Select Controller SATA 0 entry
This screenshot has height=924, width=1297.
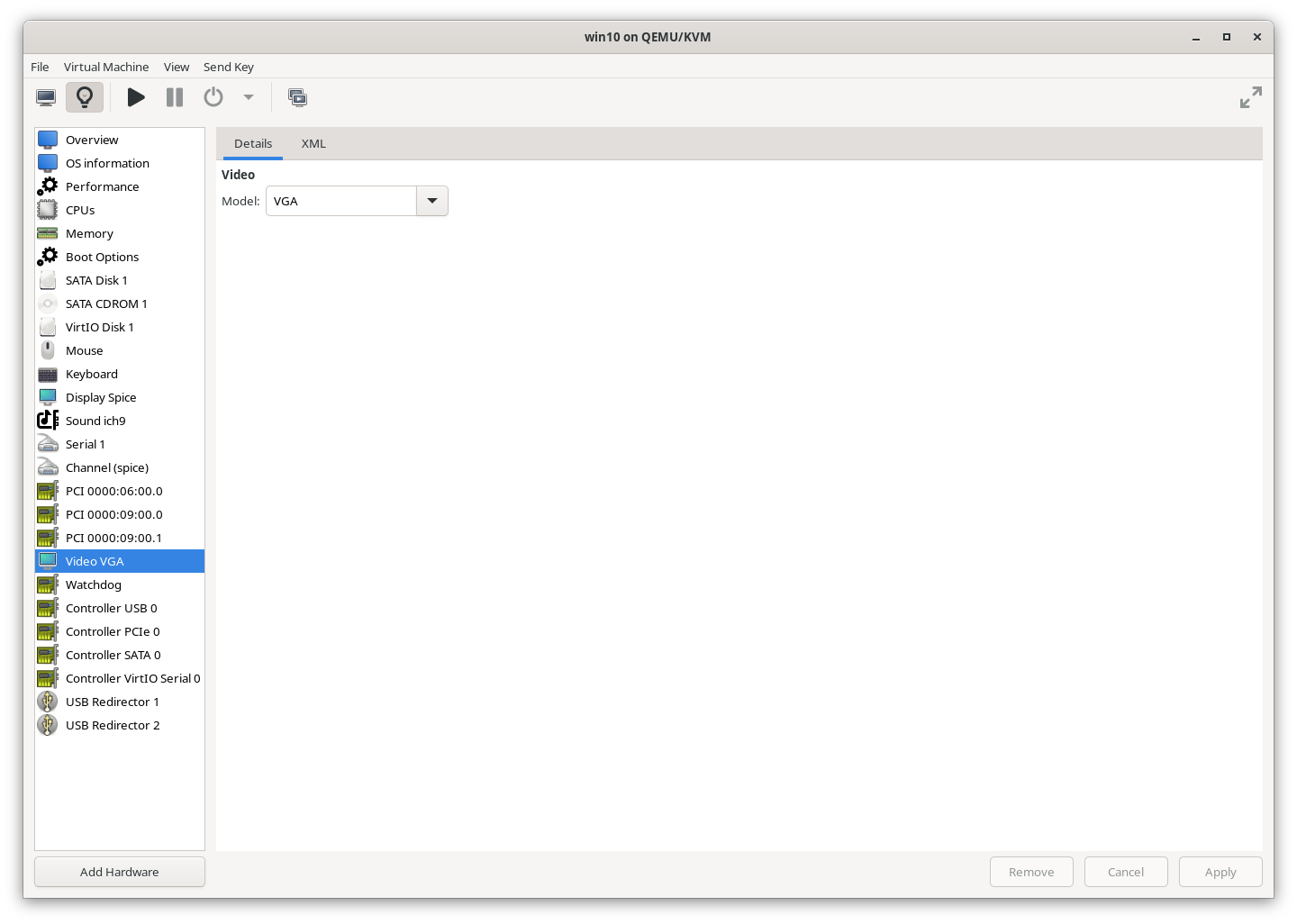pyautogui.click(x=120, y=655)
